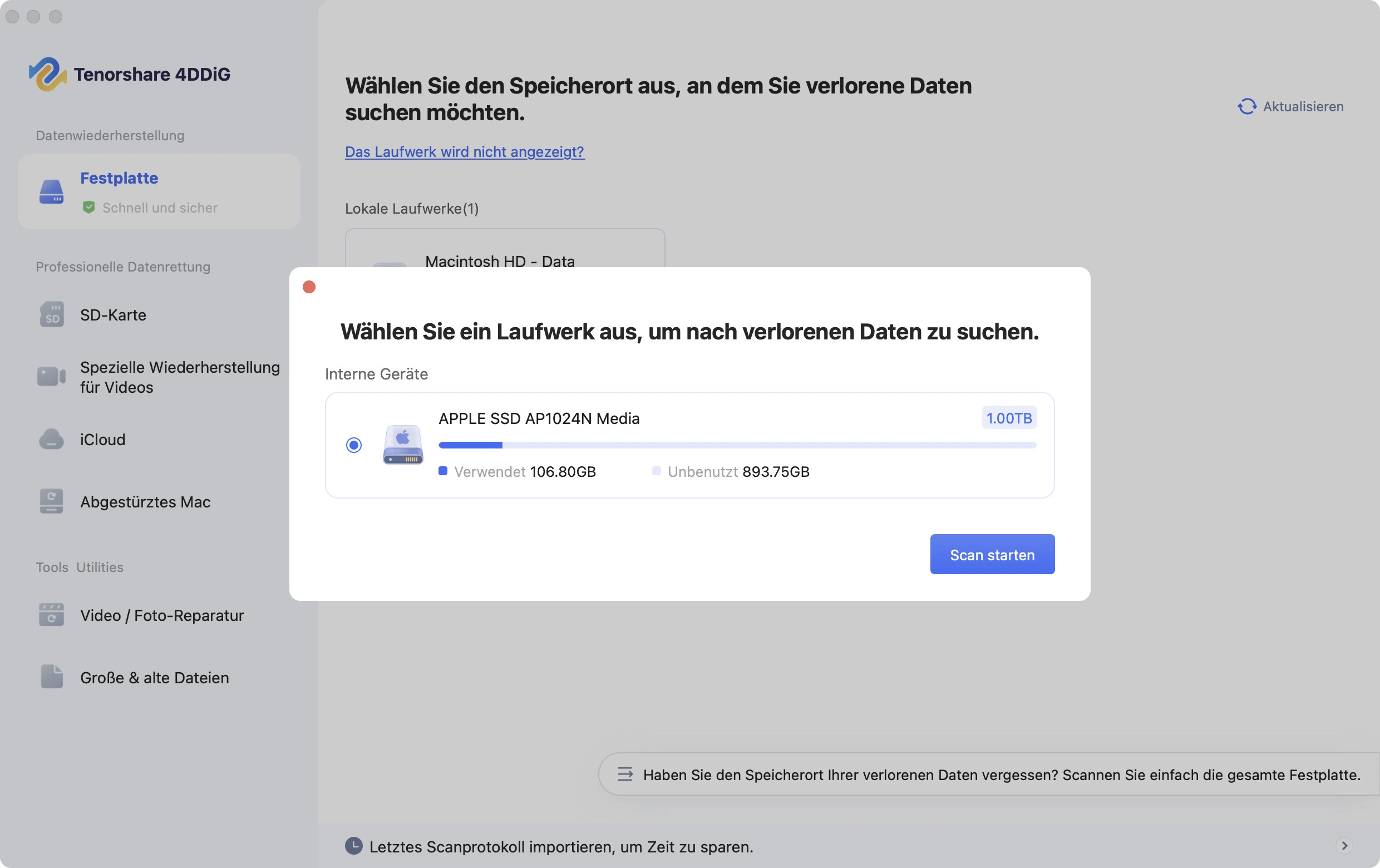Viewport: 1380px width, 868px height.
Task: Click the green shield icon beside Schnell und sicher
Action: (89, 208)
